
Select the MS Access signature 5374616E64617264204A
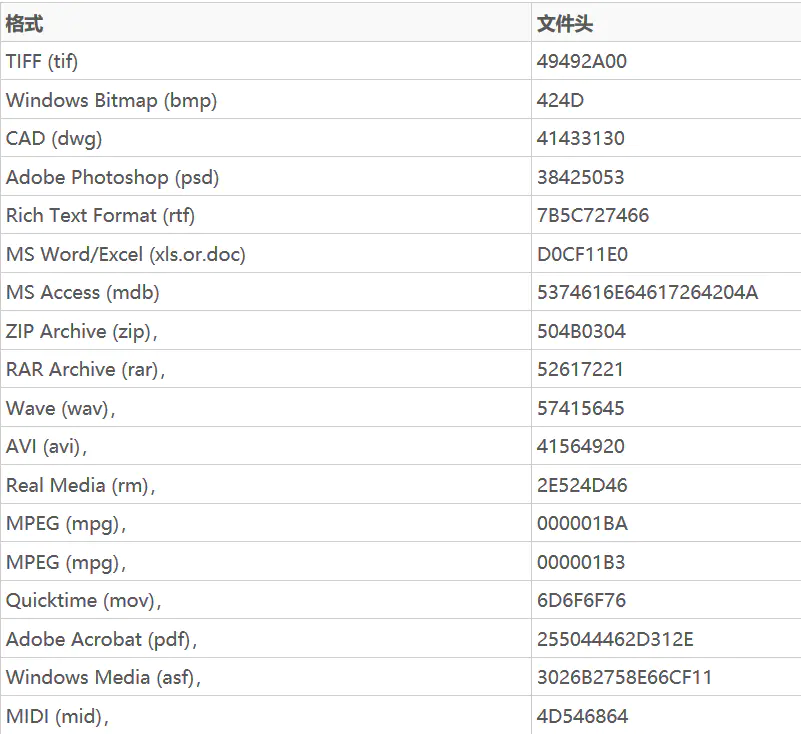(x=648, y=292)
